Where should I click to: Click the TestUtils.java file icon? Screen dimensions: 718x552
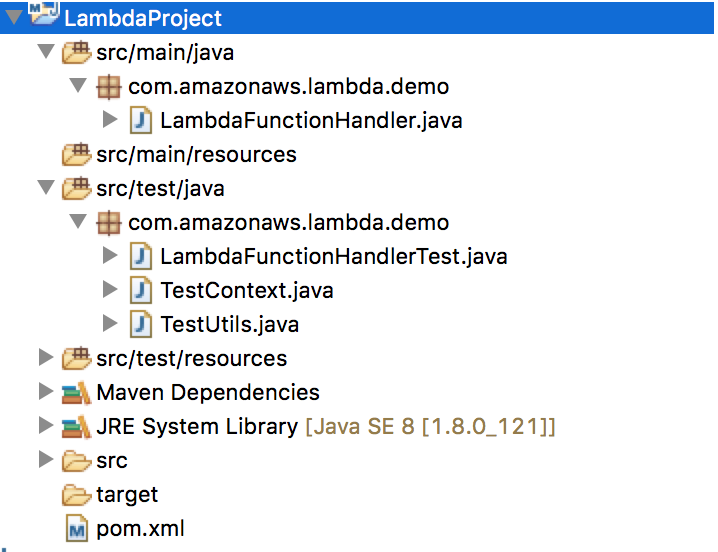click(141, 324)
